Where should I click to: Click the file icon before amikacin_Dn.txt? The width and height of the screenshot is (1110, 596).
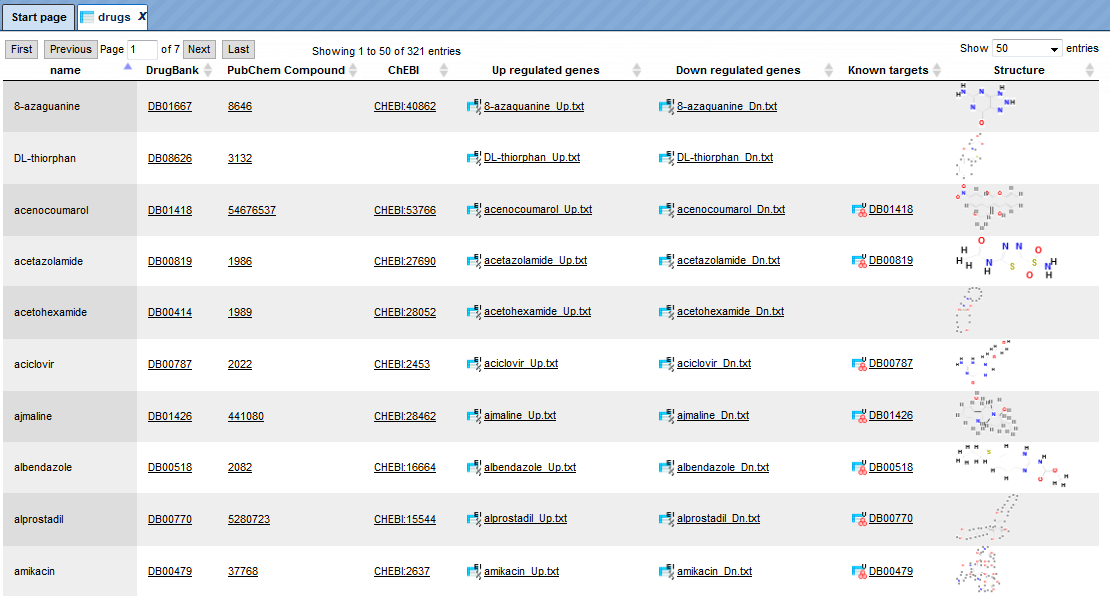pos(666,571)
